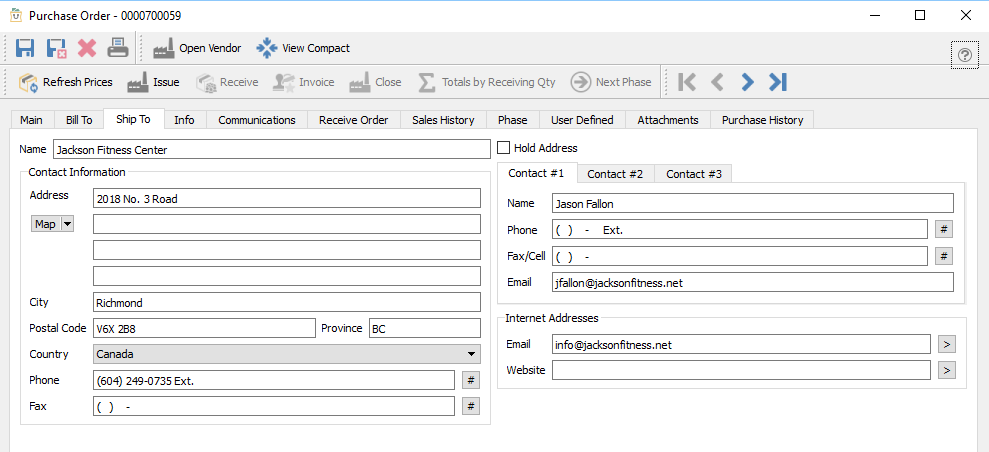Click Save and Close icon
Viewport: 989px width, 452px height.
click(x=57, y=48)
